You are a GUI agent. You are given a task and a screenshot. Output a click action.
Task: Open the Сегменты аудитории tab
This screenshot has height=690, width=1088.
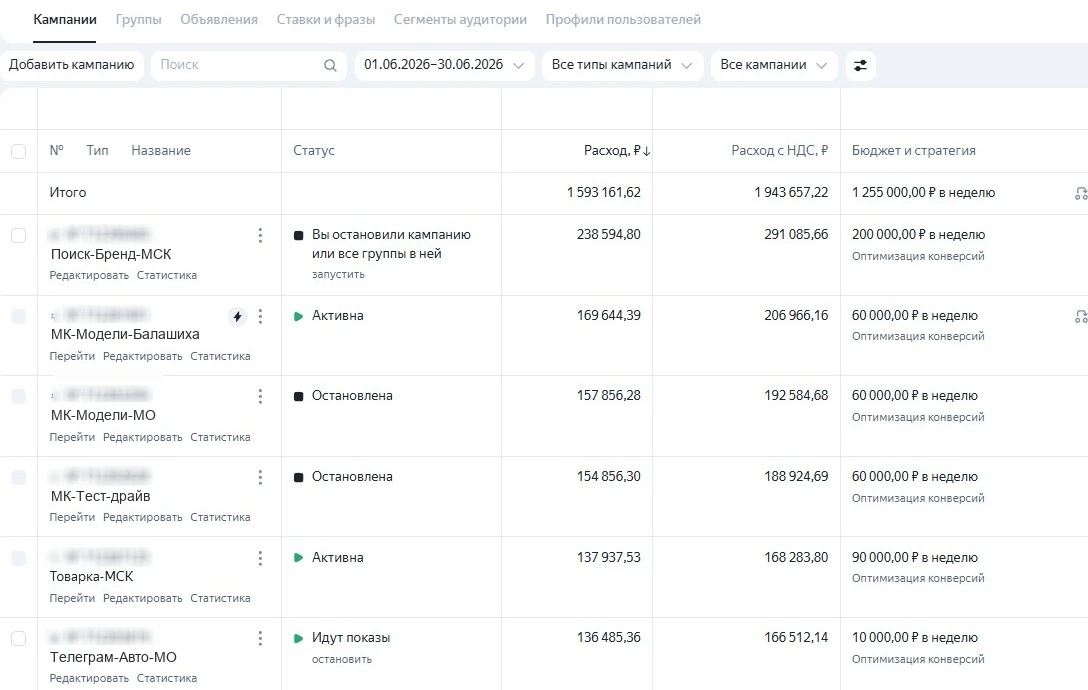[x=461, y=19]
